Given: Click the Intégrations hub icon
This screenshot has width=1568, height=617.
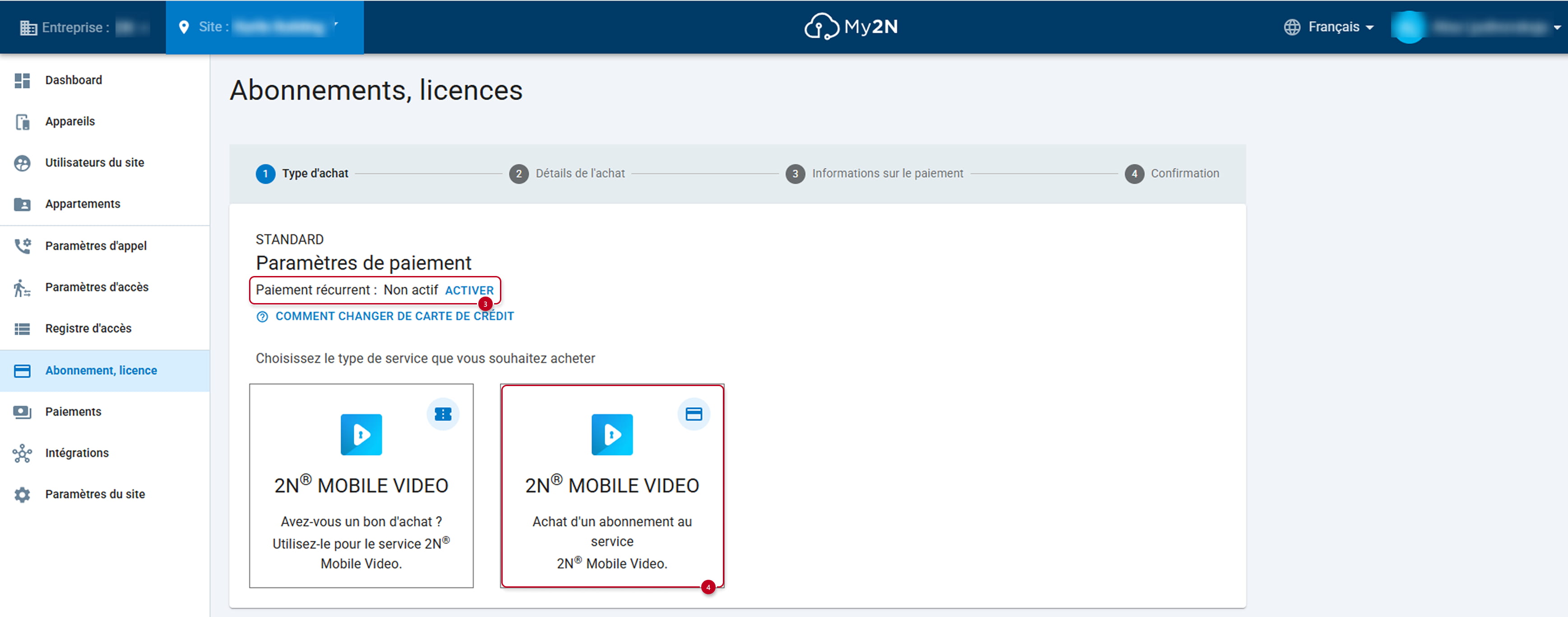Looking at the screenshot, I should coord(22,453).
